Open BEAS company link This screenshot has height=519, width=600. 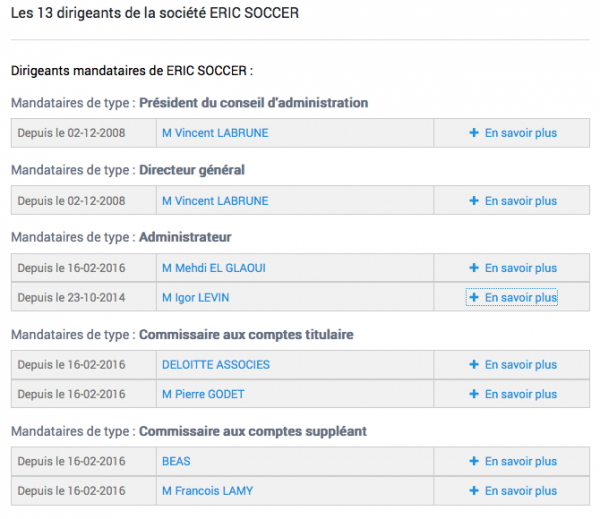coord(176,461)
